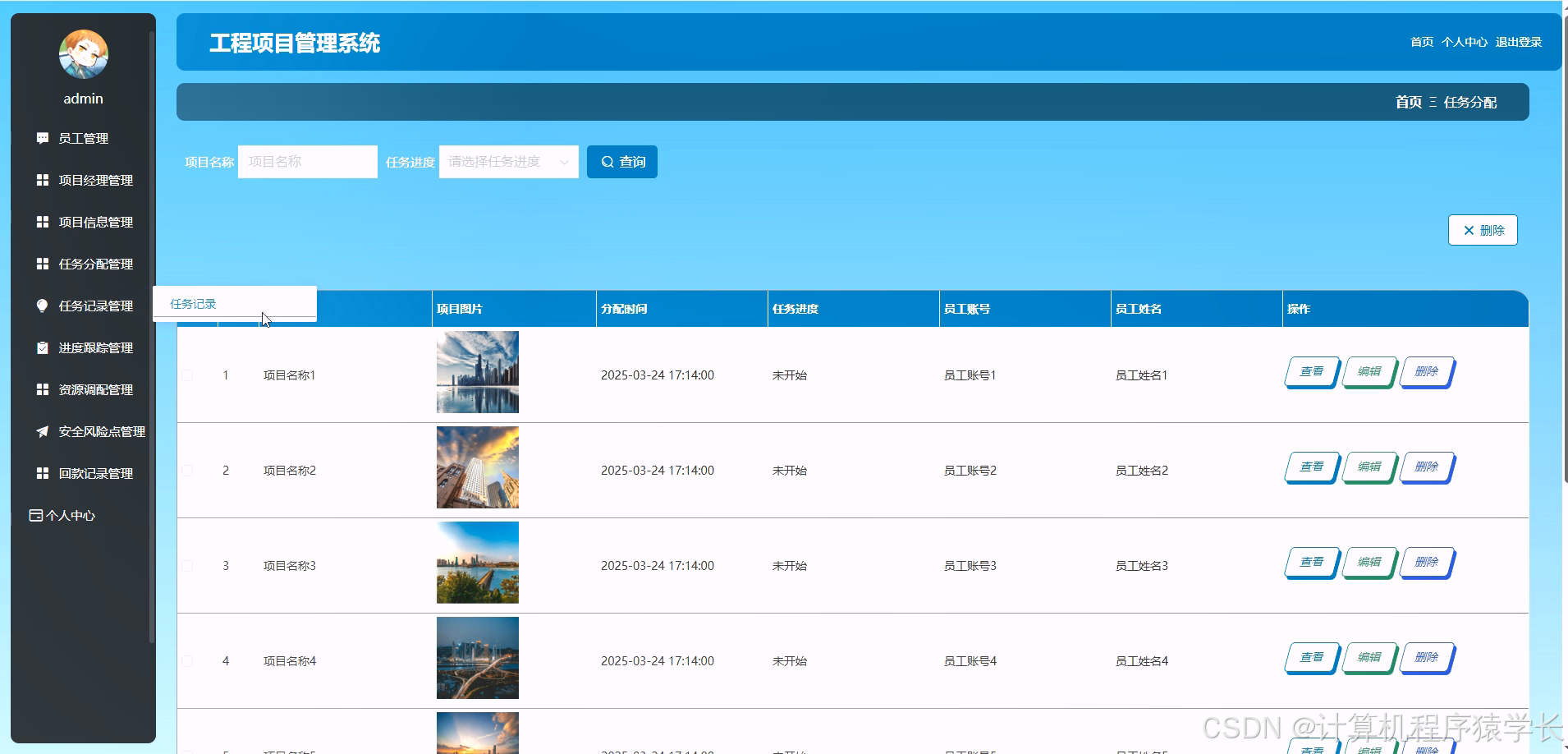Select 任务记录 in the flyout submenu
Viewport: 1568px width, 754px height.
(235, 304)
